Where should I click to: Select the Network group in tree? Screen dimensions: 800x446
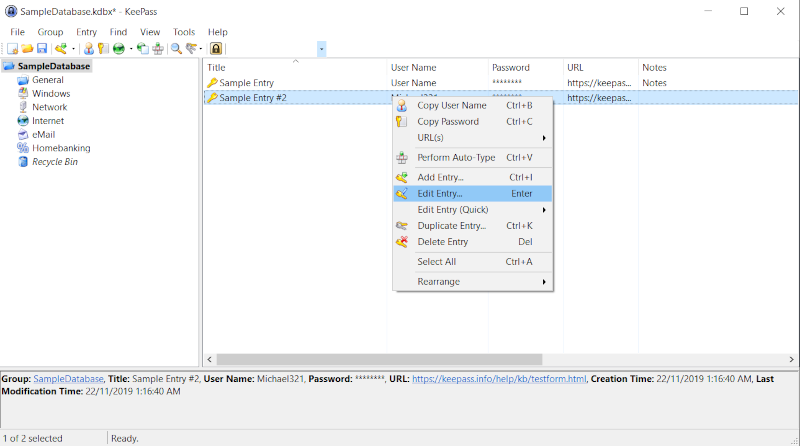point(49,107)
